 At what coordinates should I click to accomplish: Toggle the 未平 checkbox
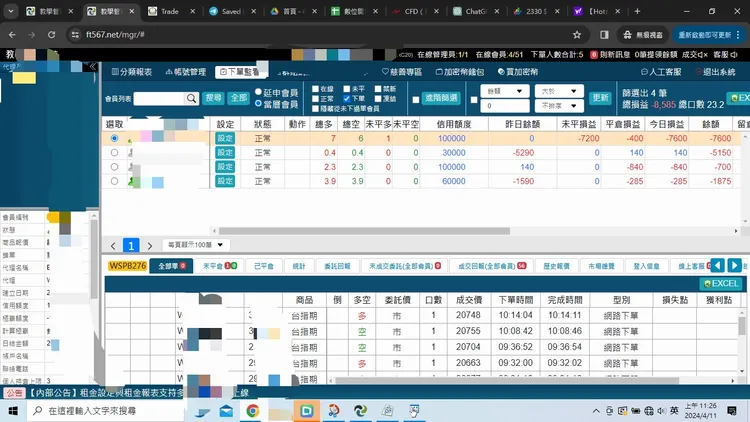coord(347,89)
